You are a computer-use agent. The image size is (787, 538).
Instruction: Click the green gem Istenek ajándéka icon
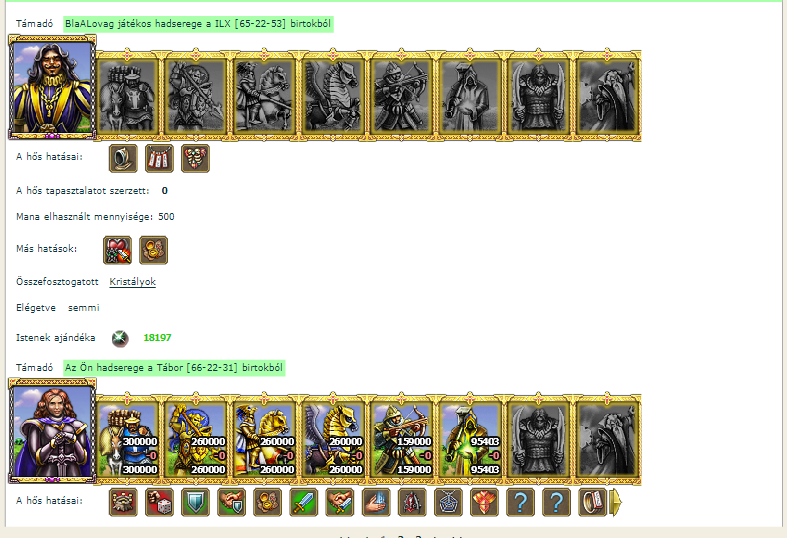(120, 339)
